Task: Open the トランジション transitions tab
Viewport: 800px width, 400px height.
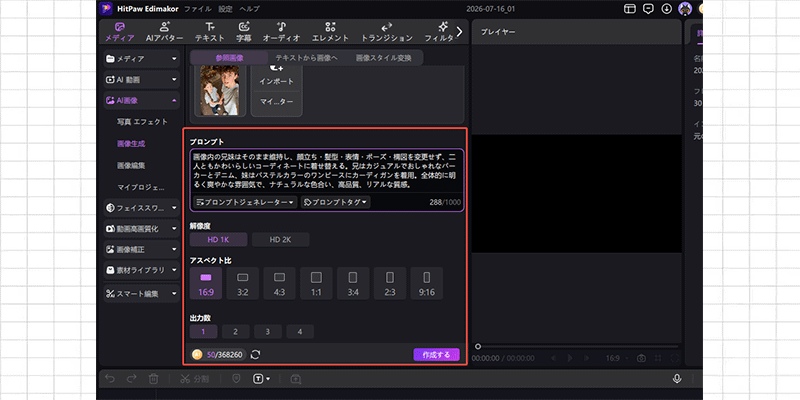Action: [x=387, y=32]
